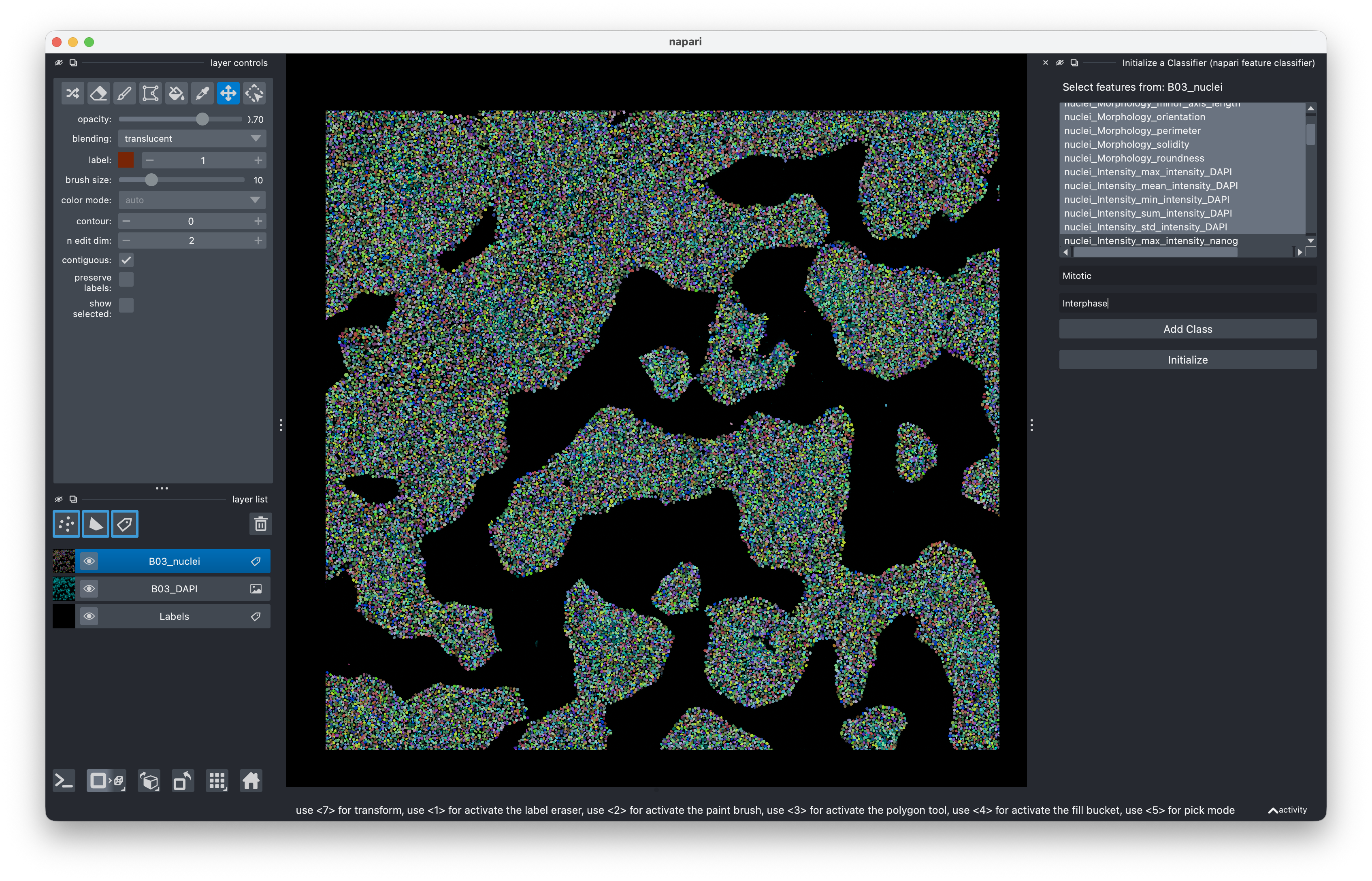Image resolution: width=1372 pixels, height=881 pixels.
Task: Select the fill bucket tool
Action: tap(176, 93)
